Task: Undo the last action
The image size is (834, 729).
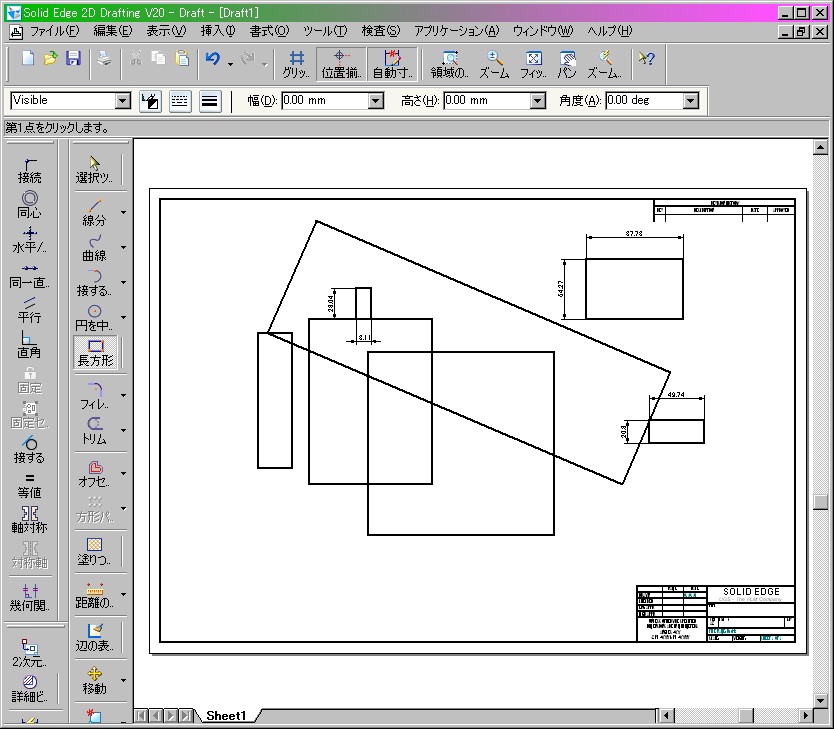Action: tap(213, 58)
